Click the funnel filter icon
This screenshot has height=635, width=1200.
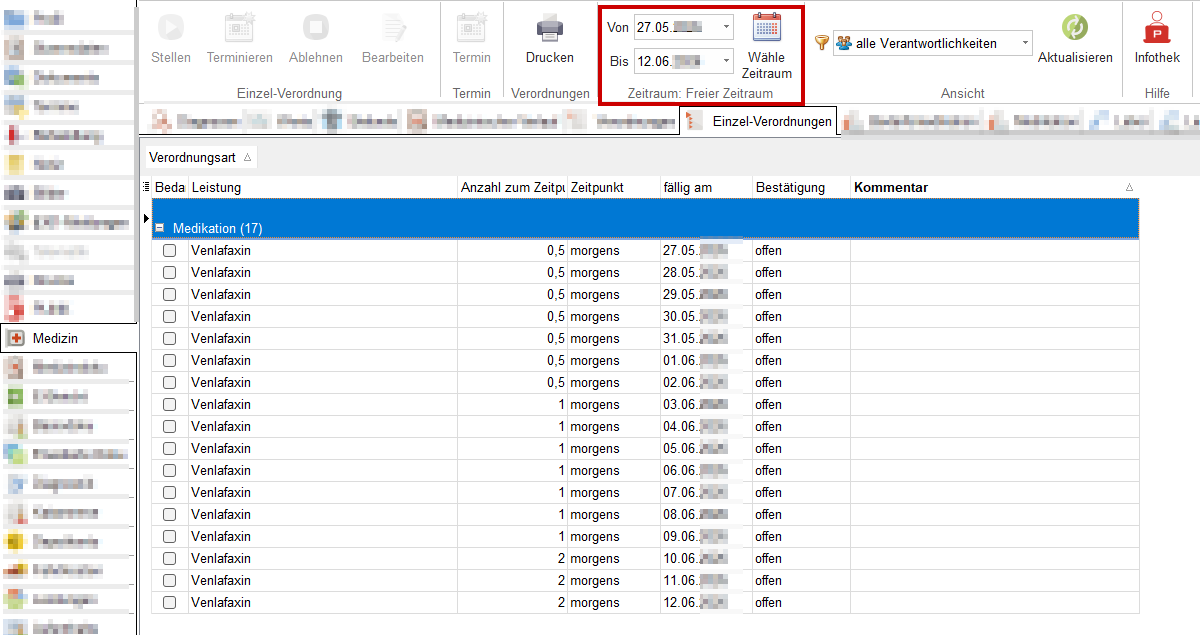tap(822, 43)
